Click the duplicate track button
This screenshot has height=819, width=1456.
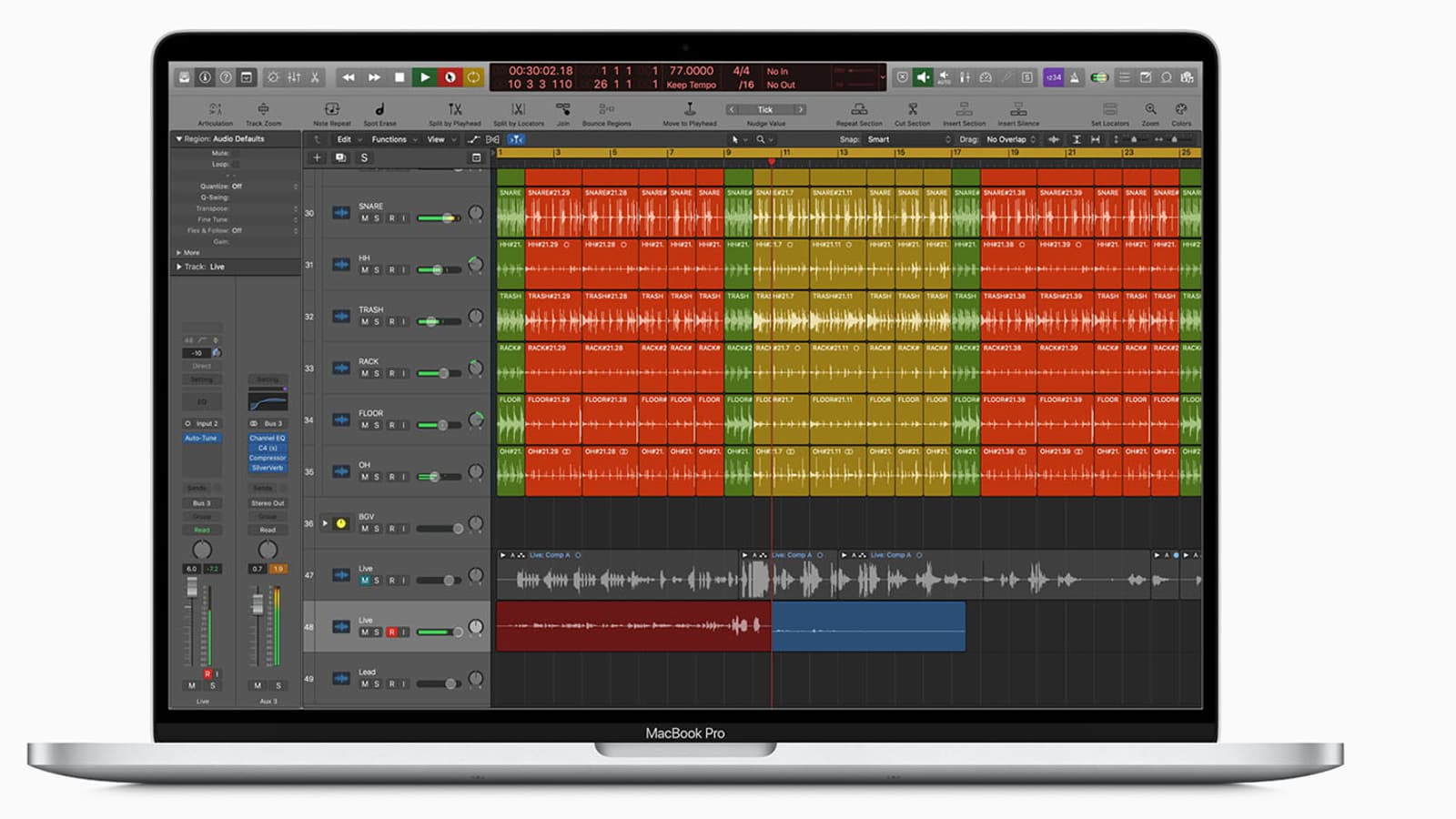pos(340,157)
